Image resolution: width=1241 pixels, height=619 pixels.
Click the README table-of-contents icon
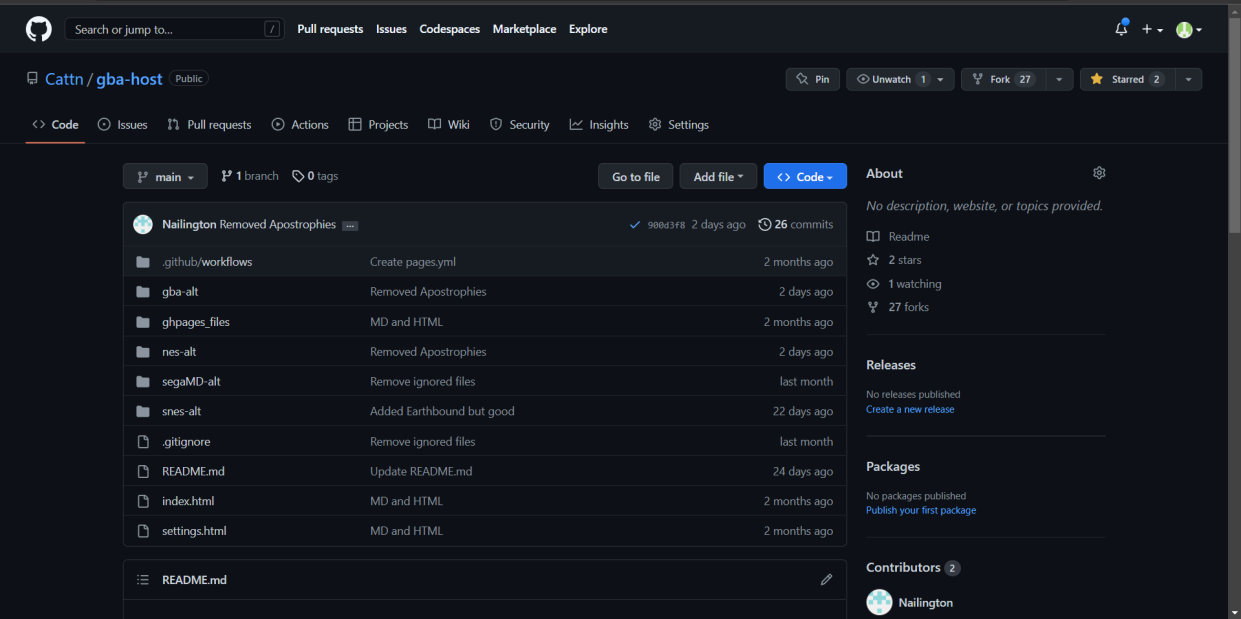142,579
